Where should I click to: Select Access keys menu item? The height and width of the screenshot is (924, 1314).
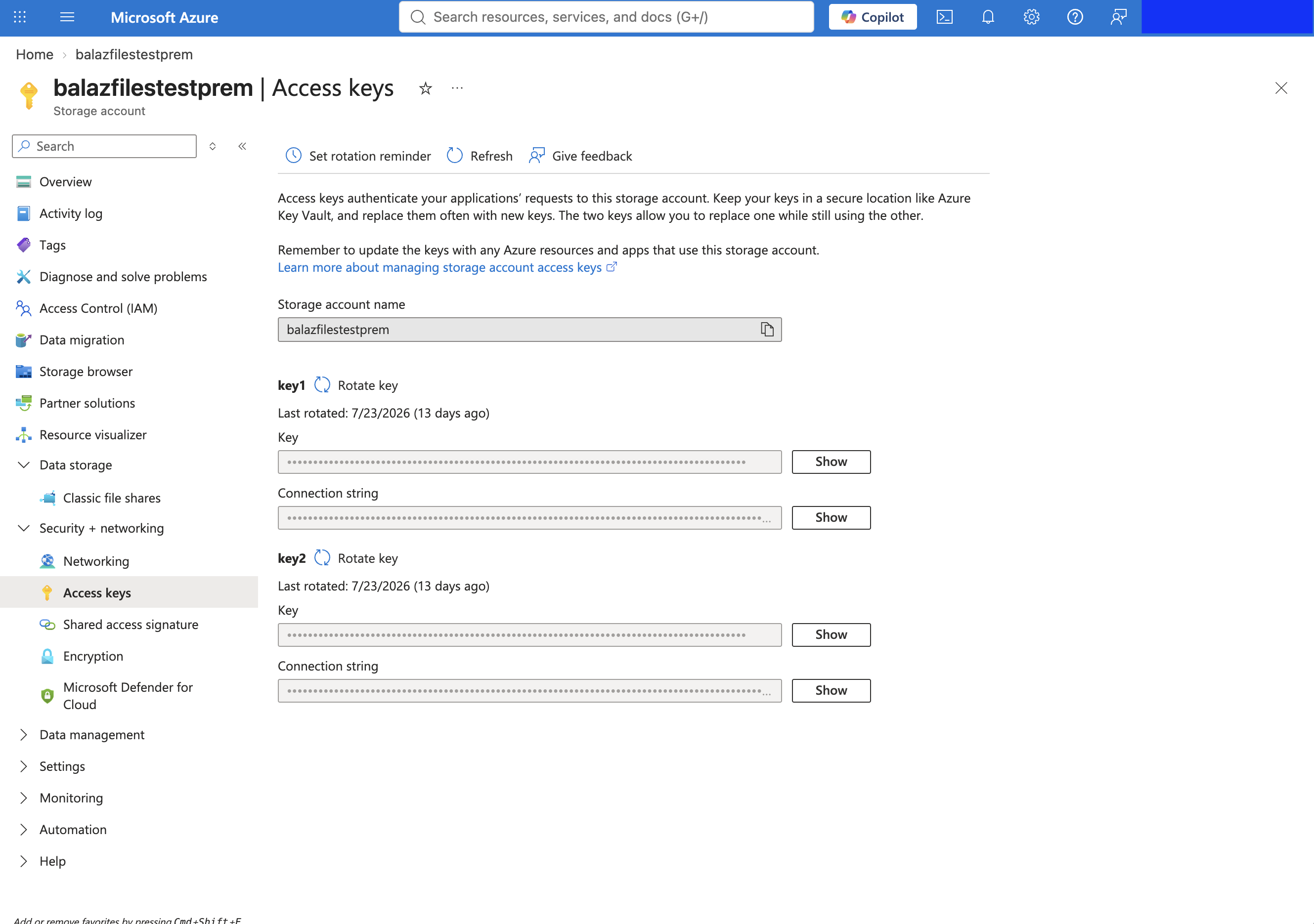pos(129,593)
